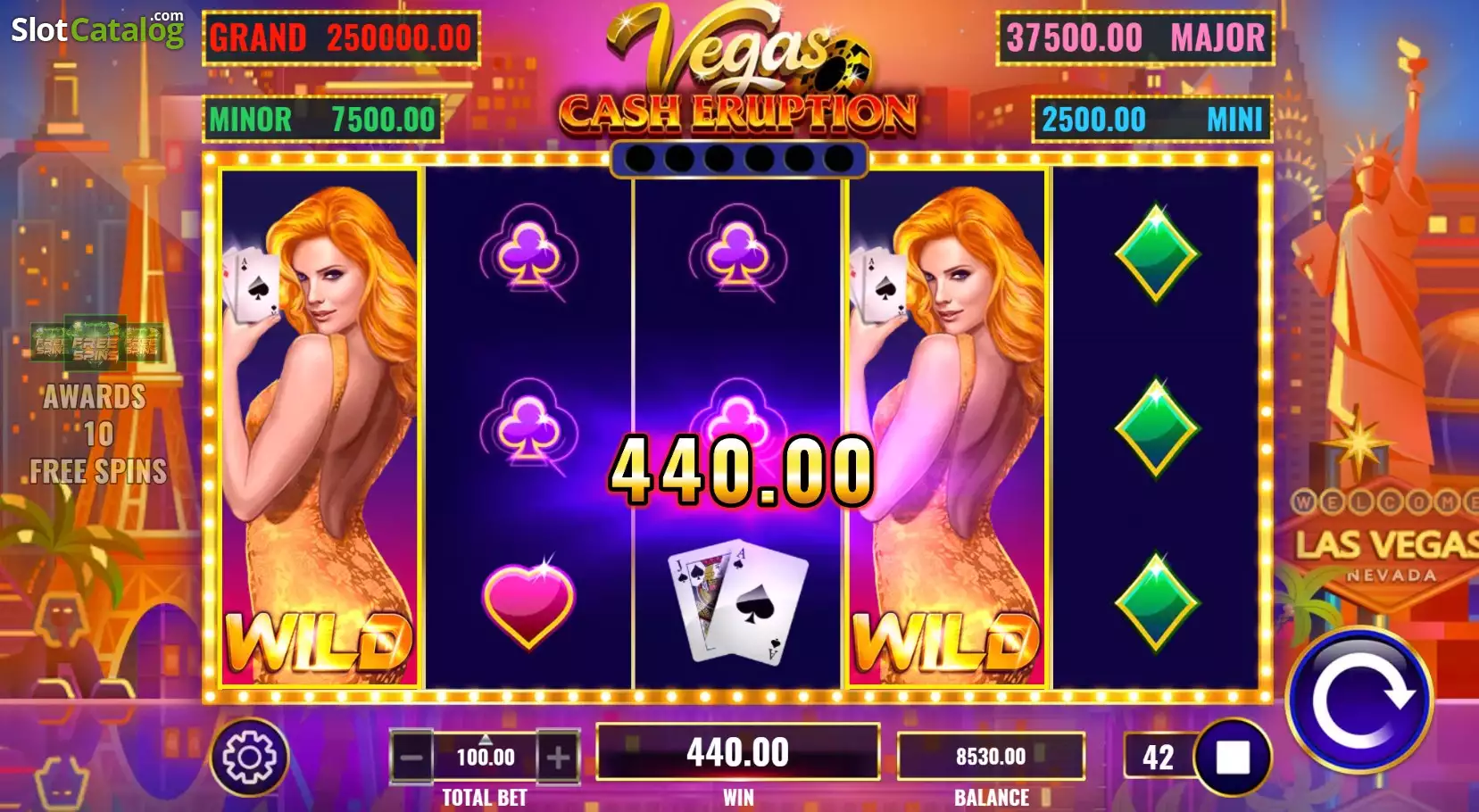The image size is (1479, 812).
Task: Click the pink heart symbol on the reels
Action: click(528, 601)
